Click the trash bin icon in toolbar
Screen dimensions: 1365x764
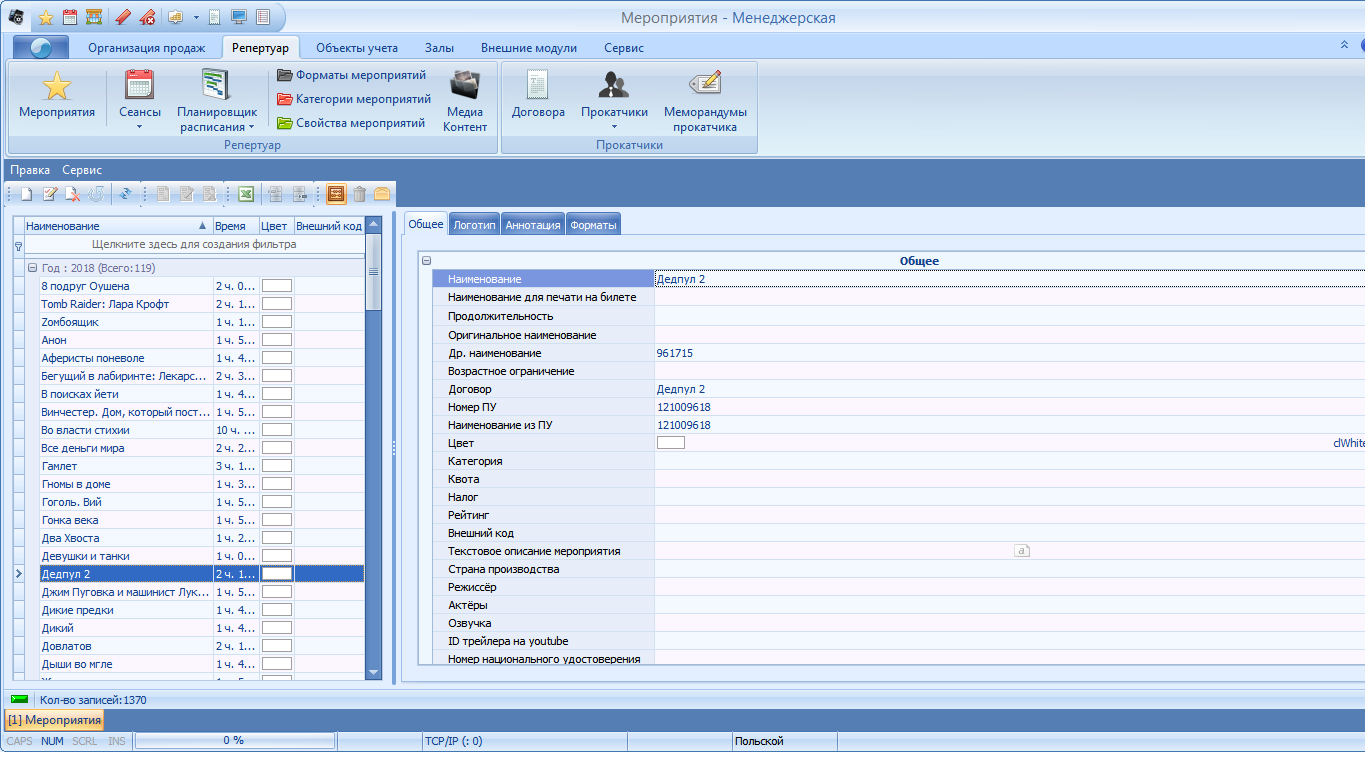pos(359,194)
